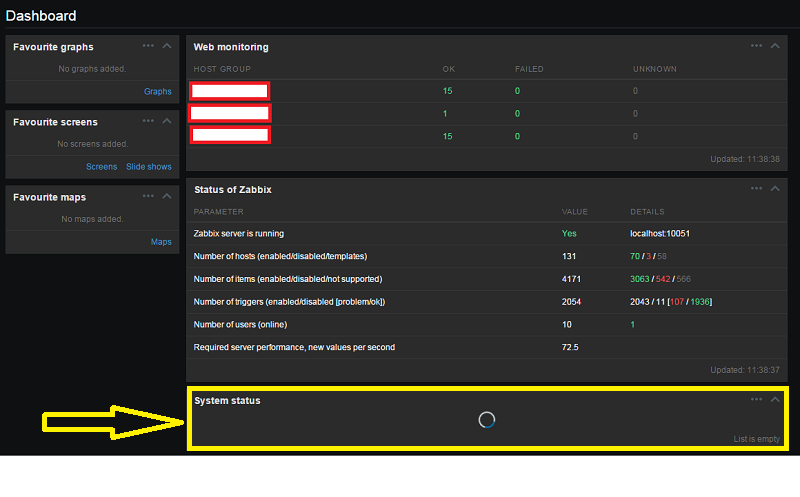This screenshot has width=800, height=497.
Task: Open the Screens link
Action: click(101, 167)
